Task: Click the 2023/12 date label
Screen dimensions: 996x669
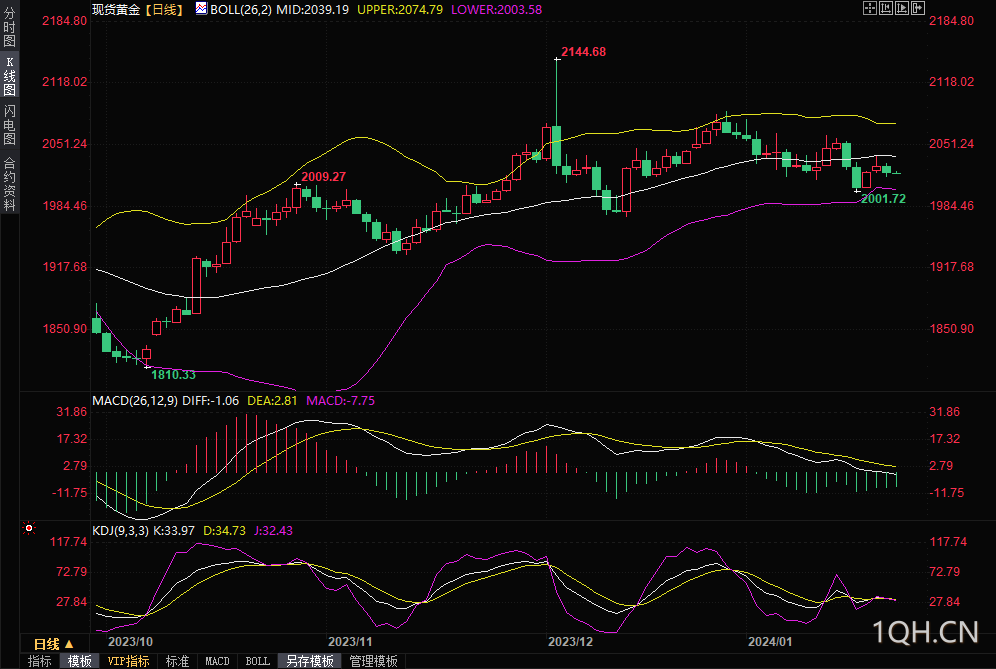Action: coord(570,641)
